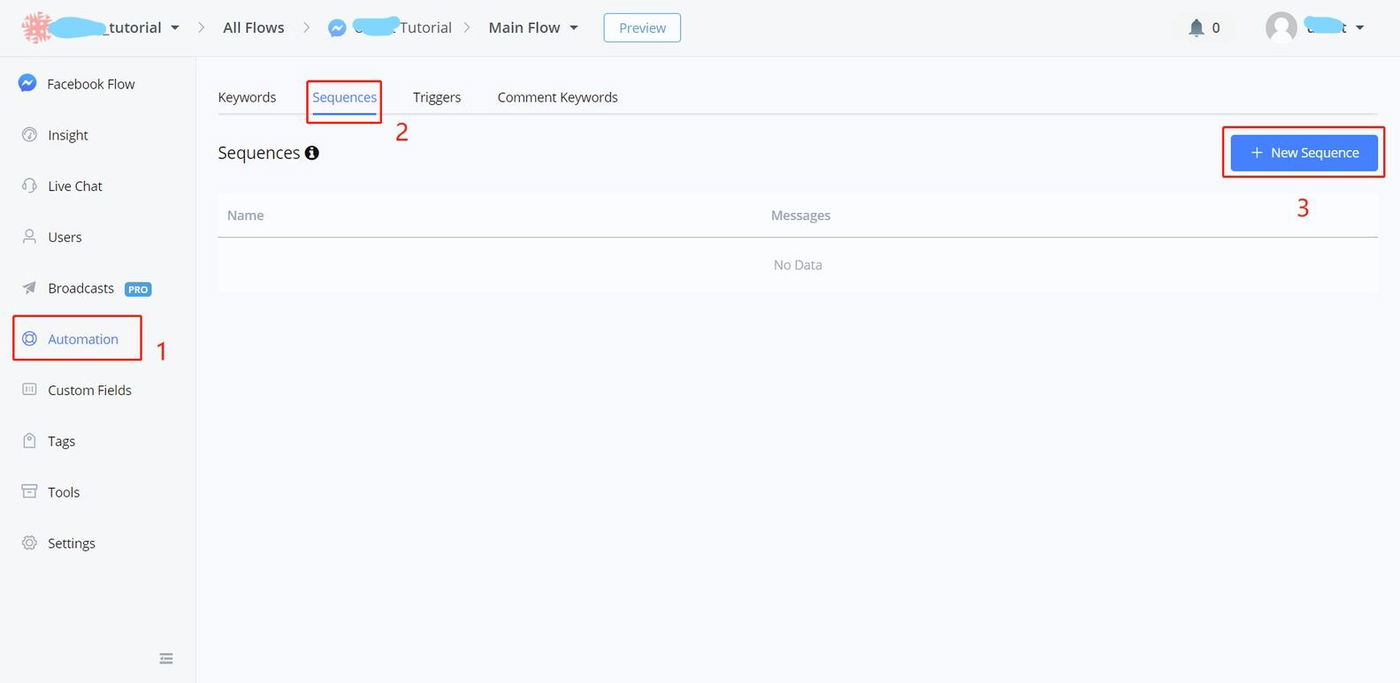Open the account menu dropdown arrow
The width and height of the screenshot is (1400, 683).
(1360, 28)
